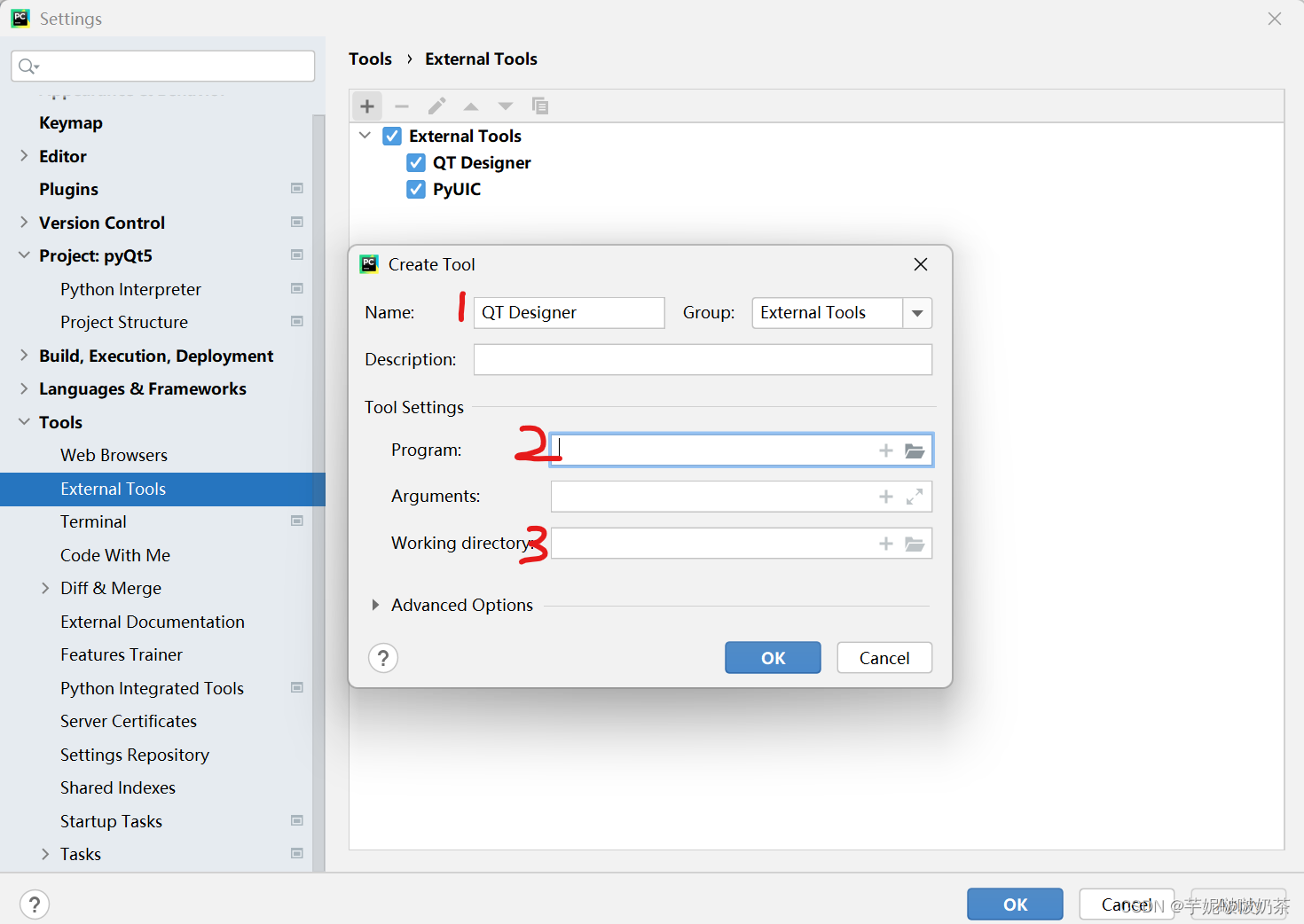Expand the Diff & Merge node
Image resolution: width=1304 pixels, height=924 pixels.
45,588
